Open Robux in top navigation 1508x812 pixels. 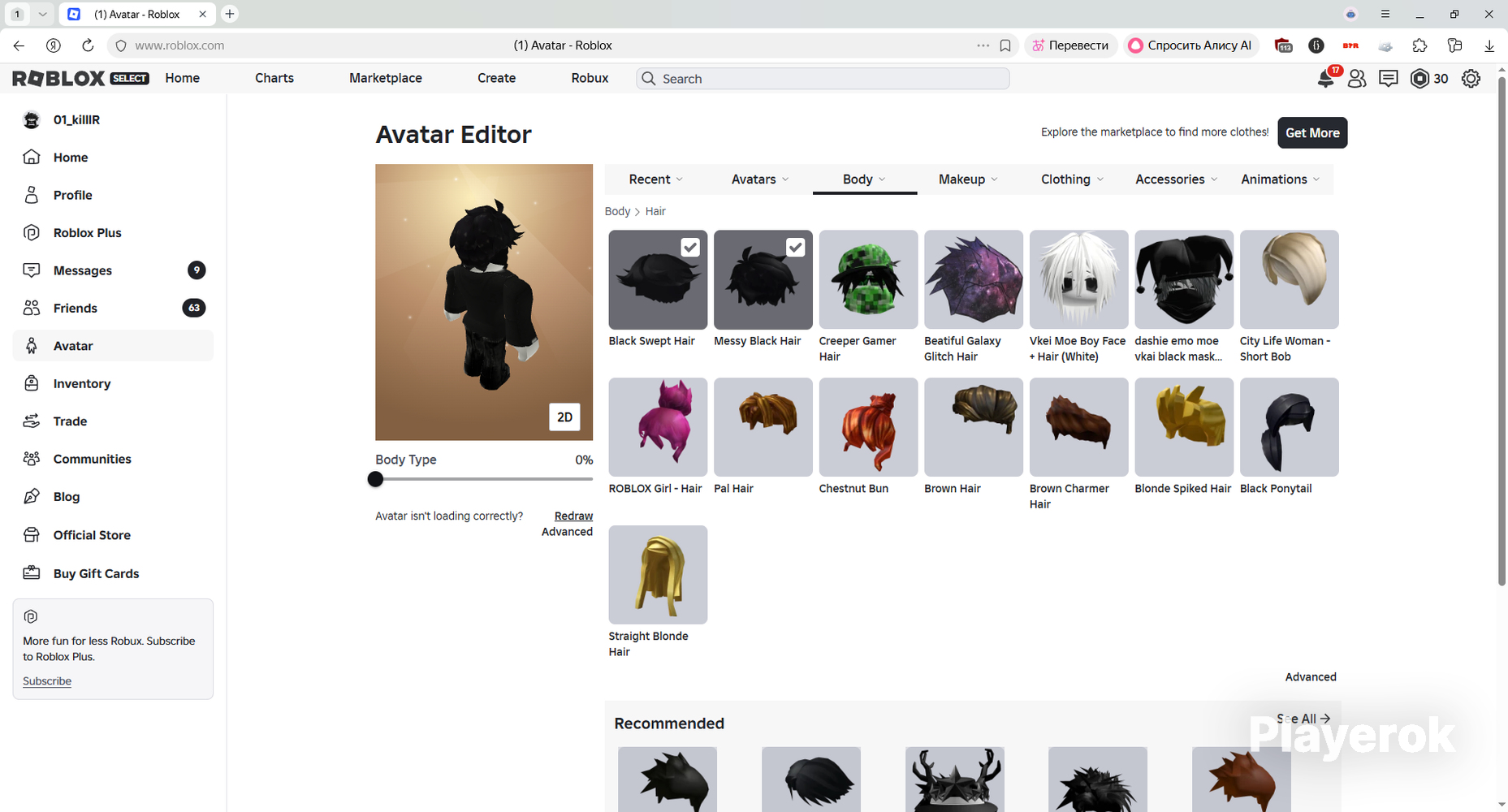coord(590,78)
